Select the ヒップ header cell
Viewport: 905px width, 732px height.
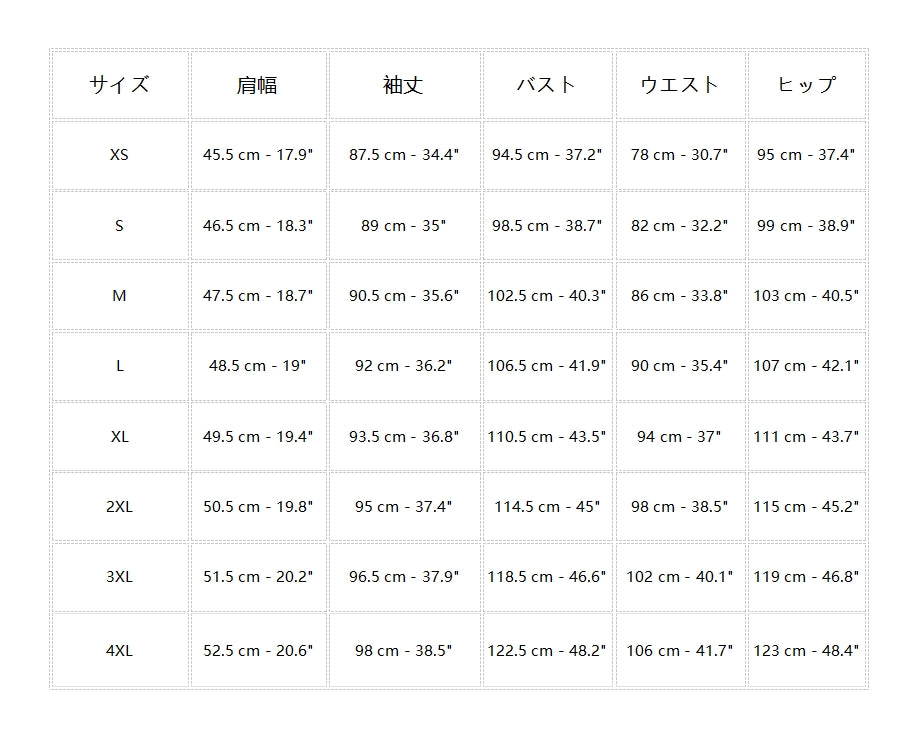click(x=805, y=85)
